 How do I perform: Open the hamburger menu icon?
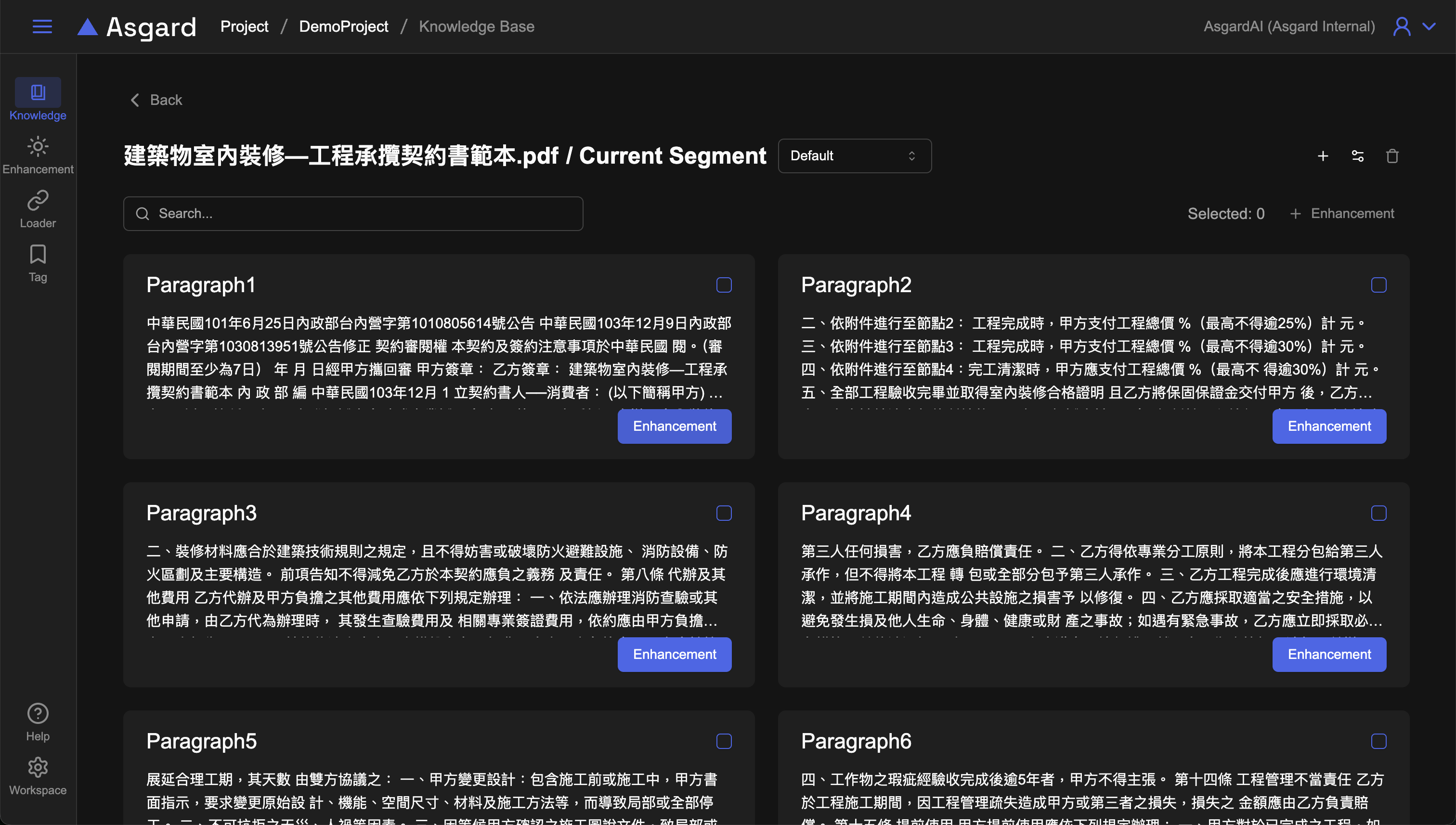point(42,26)
